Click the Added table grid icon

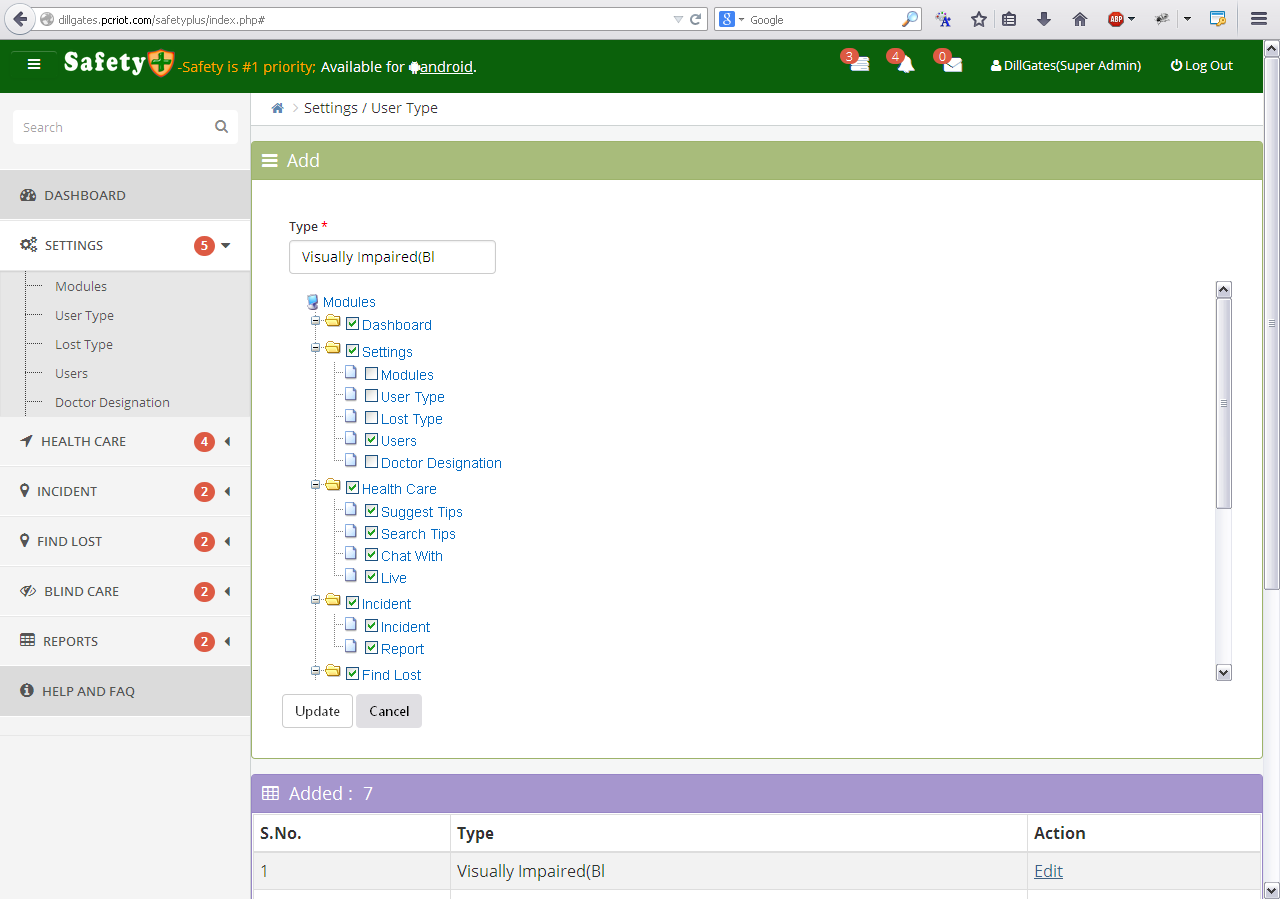tap(270, 793)
